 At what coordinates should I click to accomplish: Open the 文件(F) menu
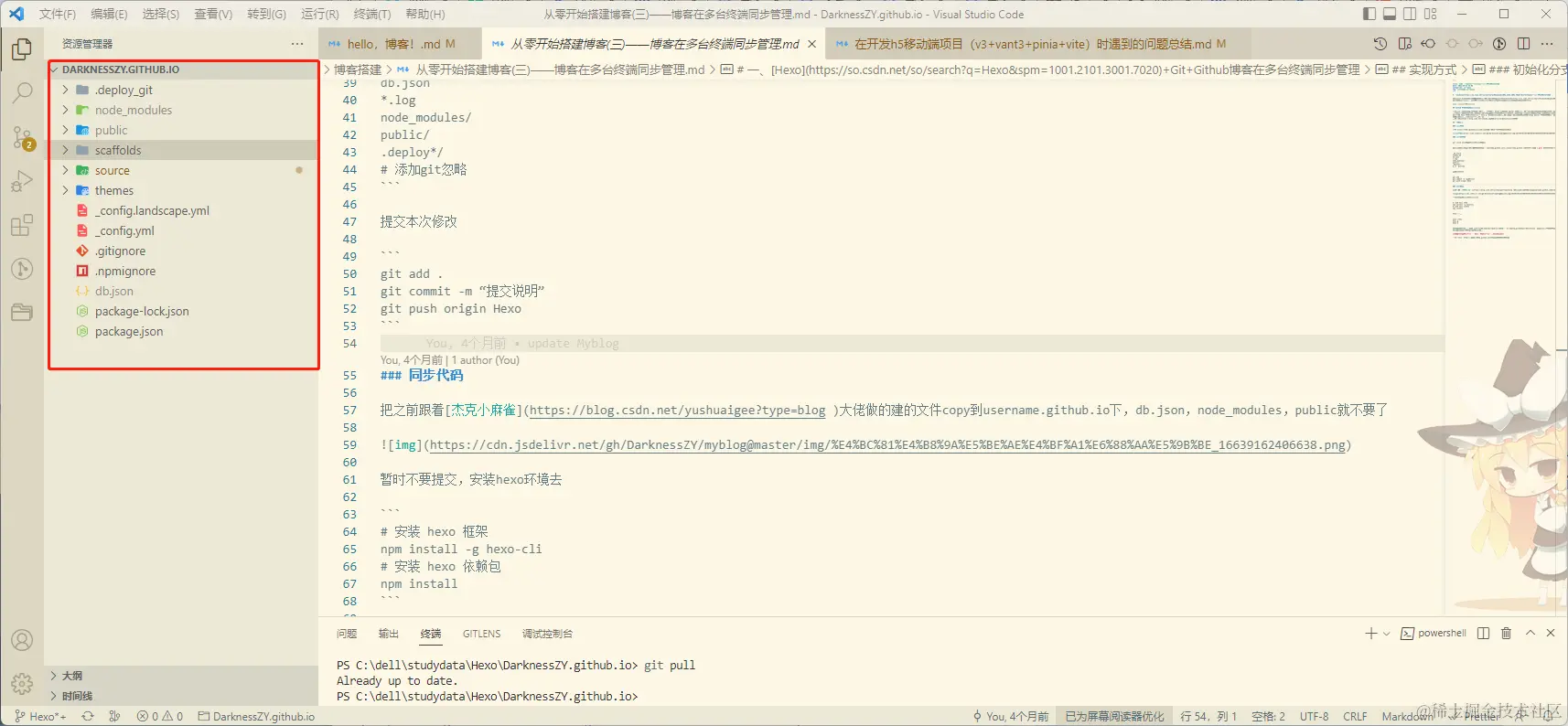point(57,14)
